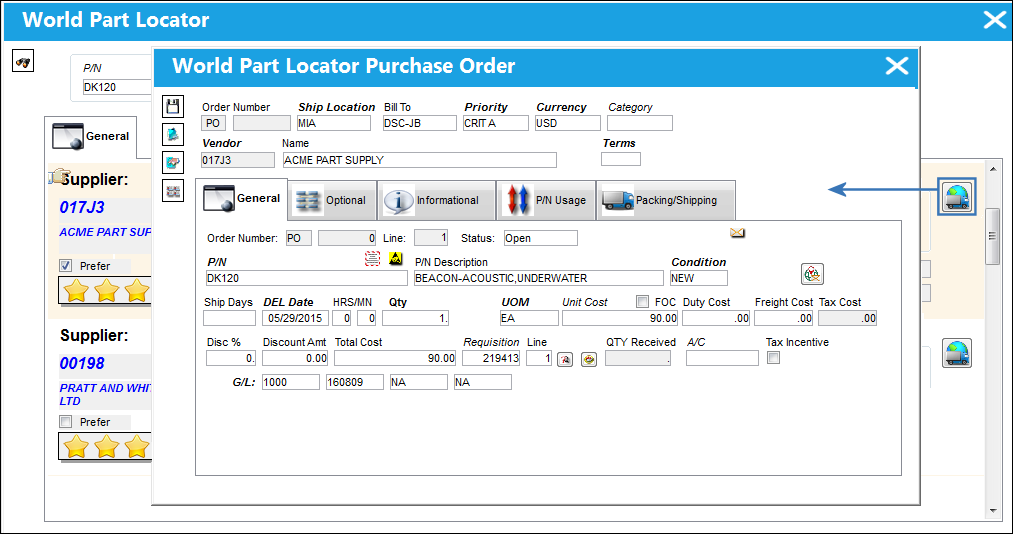The width and height of the screenshot is (1013, 534).
Task: Click the Total Cost field
Action: [x=395, y=358]
